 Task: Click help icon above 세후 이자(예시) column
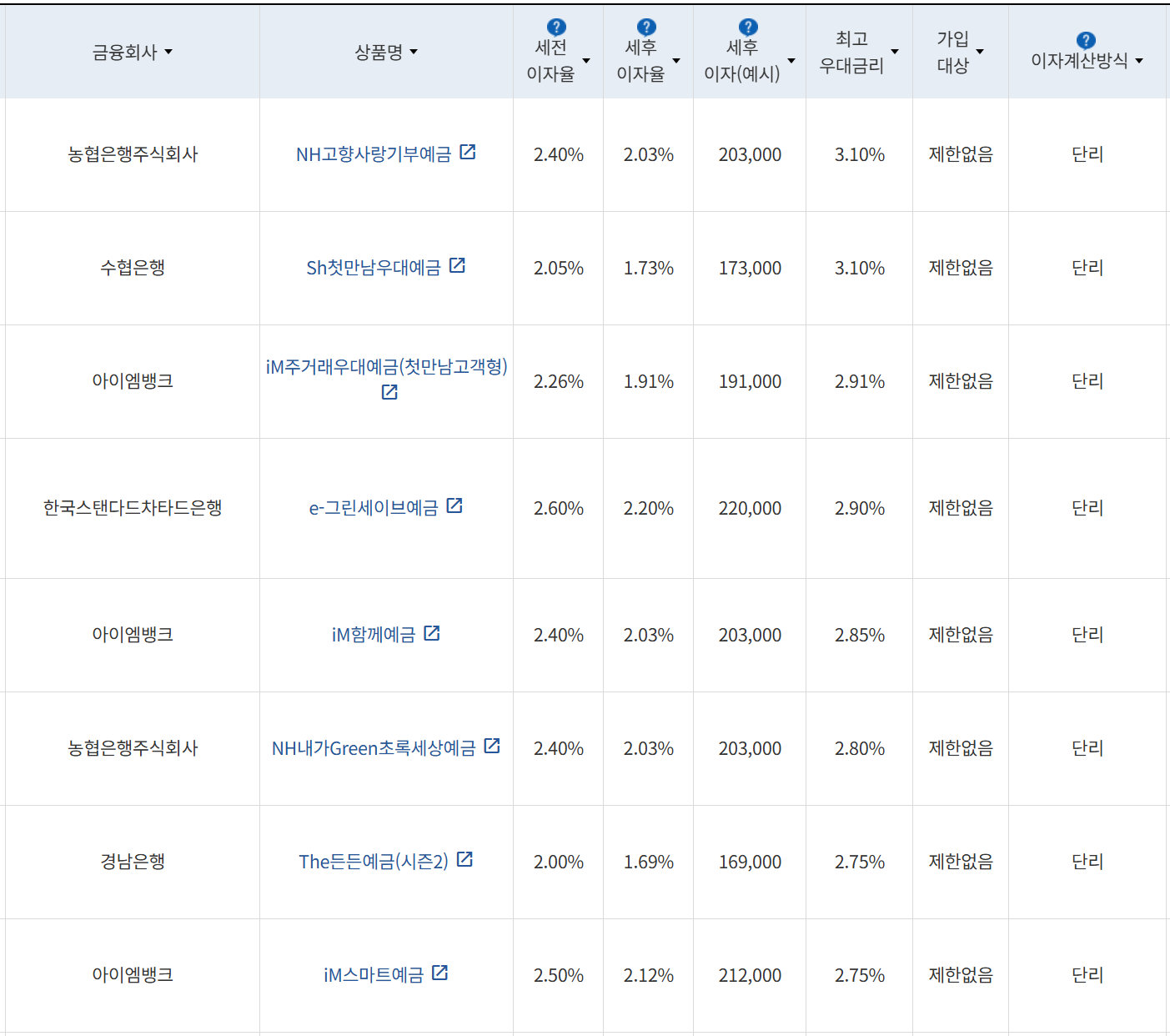(x=749, y=28)
